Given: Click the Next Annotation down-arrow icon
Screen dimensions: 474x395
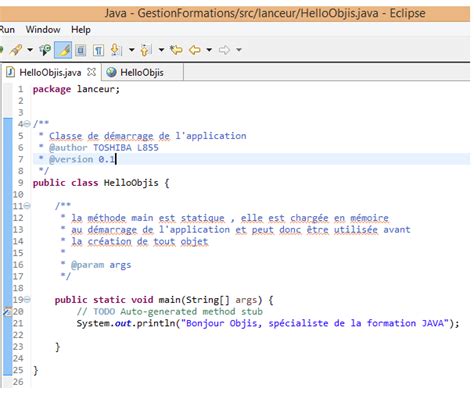Looking at the screenshot, I should (116, 50).
